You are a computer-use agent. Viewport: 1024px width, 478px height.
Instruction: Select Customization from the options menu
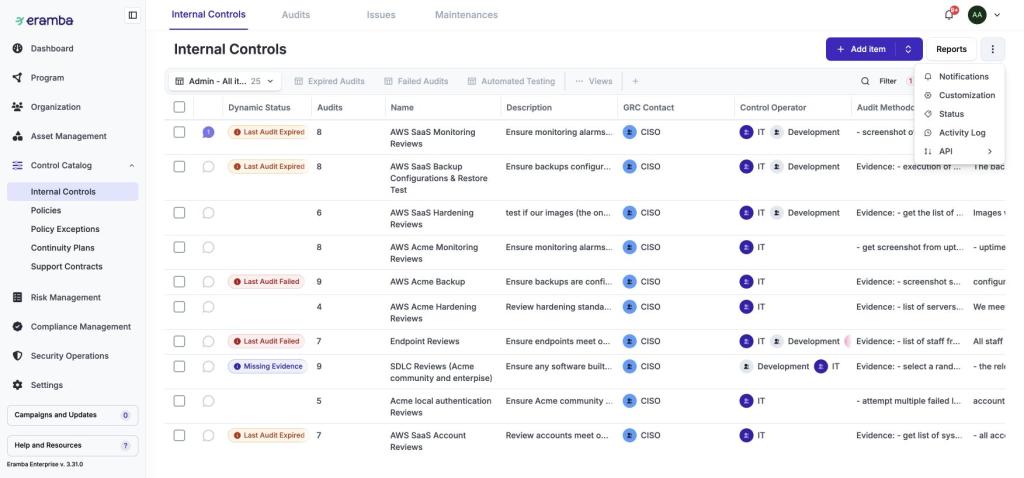click(959, 95)
